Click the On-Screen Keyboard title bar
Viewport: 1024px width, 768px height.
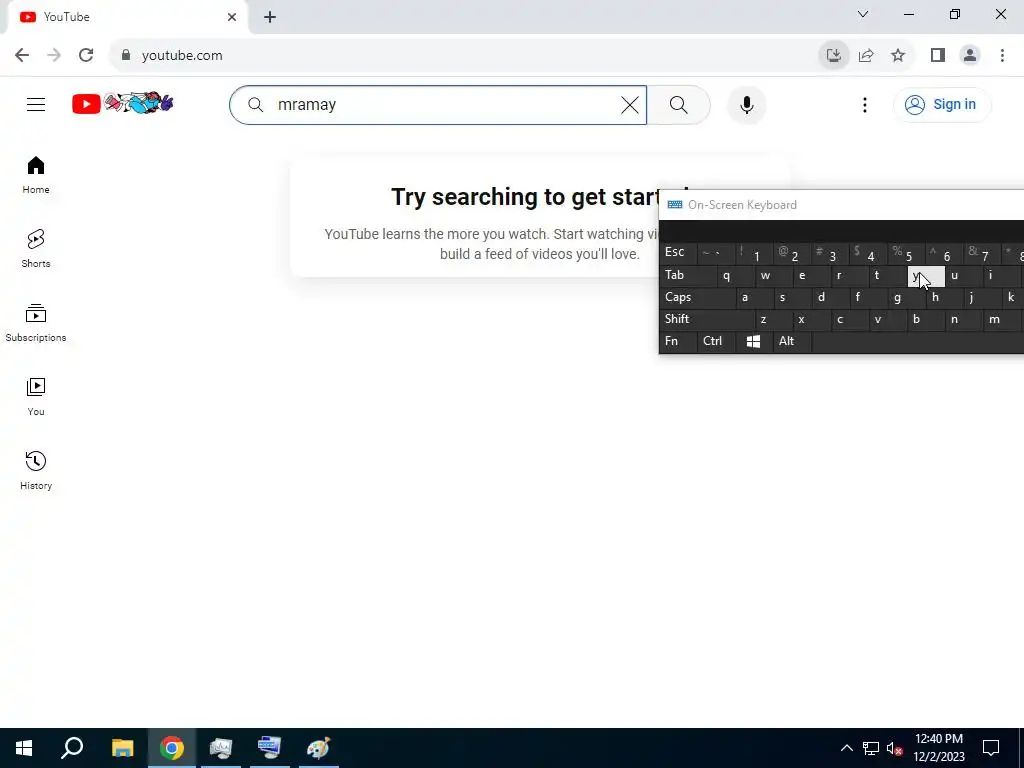(x=842, y=205)
